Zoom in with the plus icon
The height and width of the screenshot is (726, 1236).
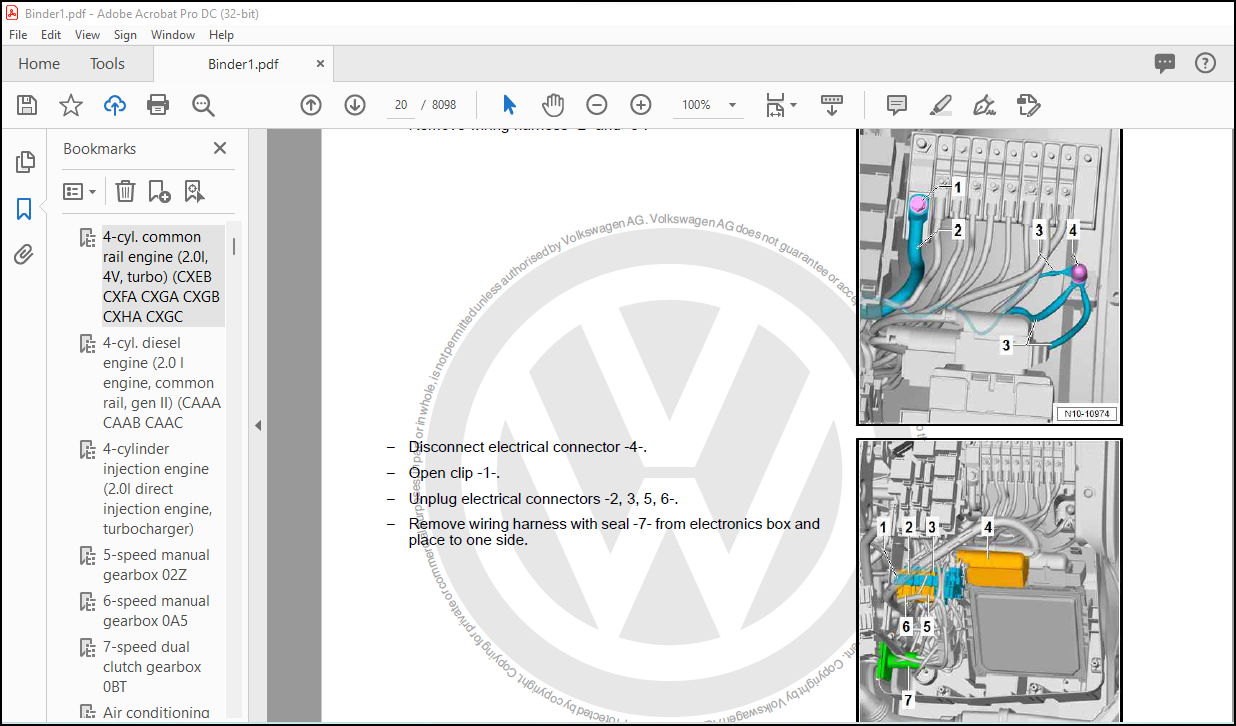coord(641,105)
